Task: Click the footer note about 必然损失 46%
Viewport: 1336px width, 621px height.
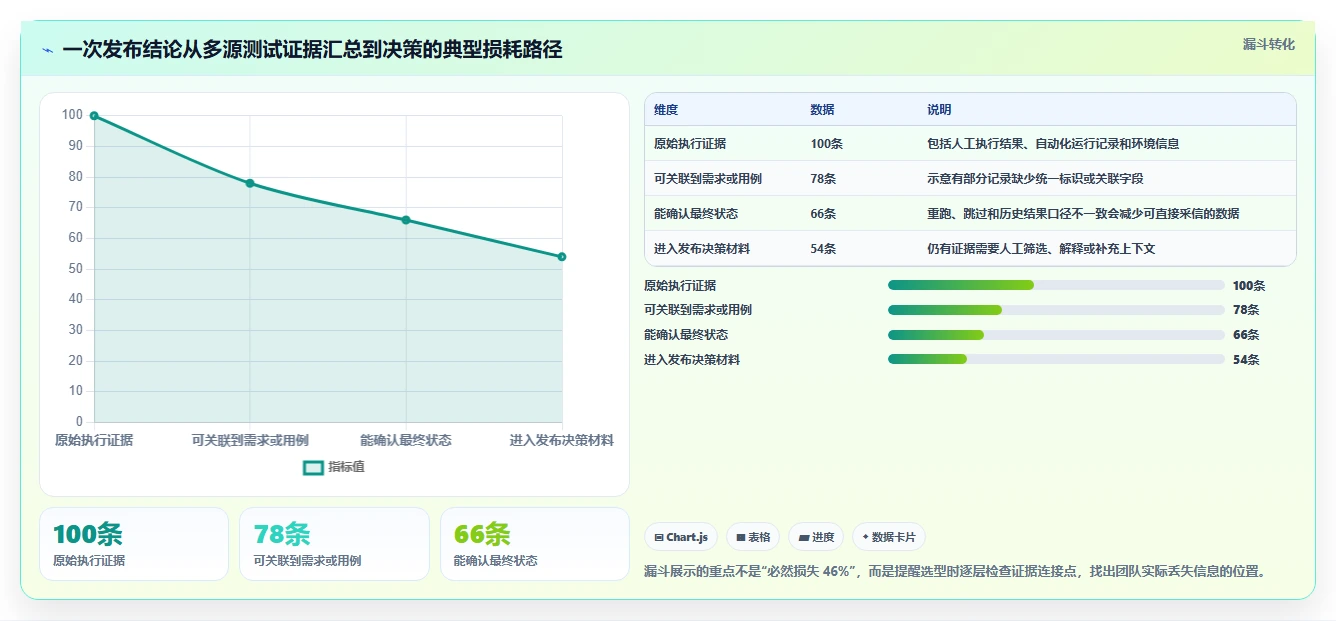Action: pyautogui.click(x=957, y=572)
